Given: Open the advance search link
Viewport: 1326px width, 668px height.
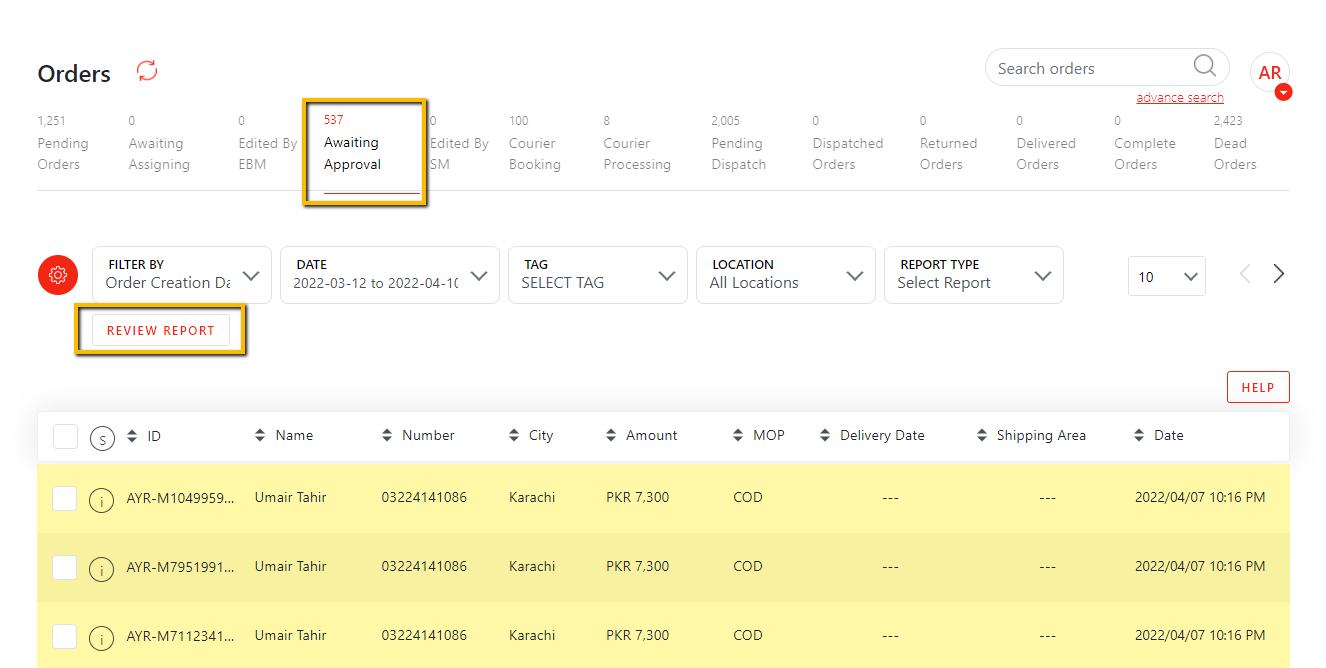Looking at the screenshot, I should [1179, 98].
